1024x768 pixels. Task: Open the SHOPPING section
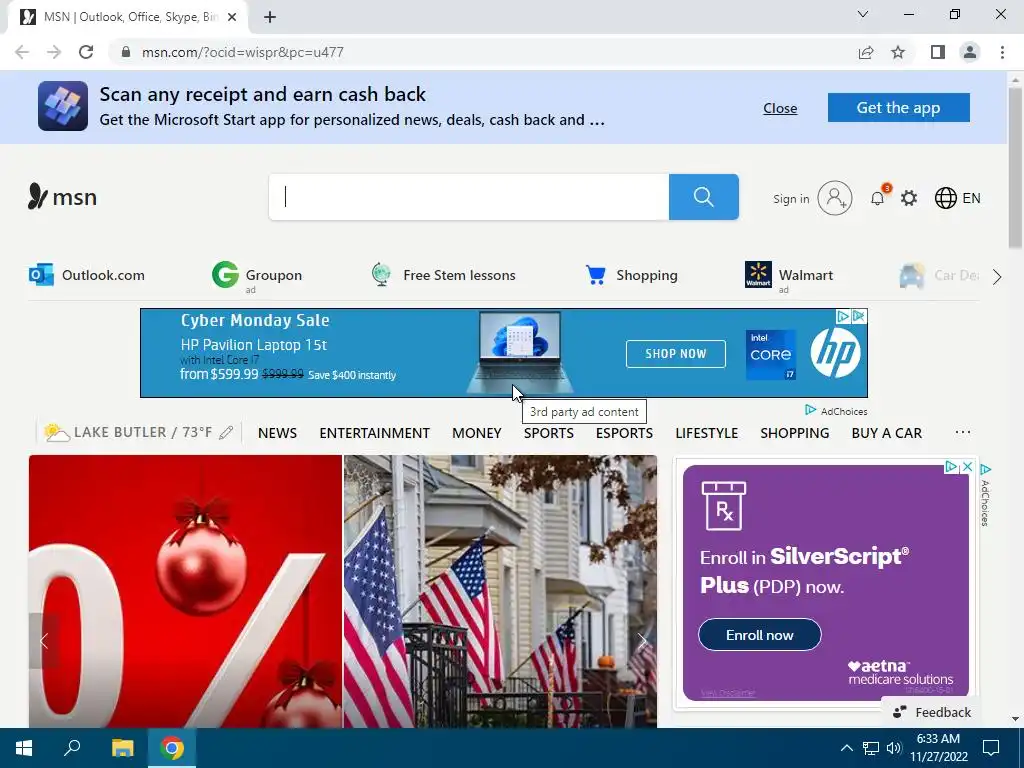point(795,433)
